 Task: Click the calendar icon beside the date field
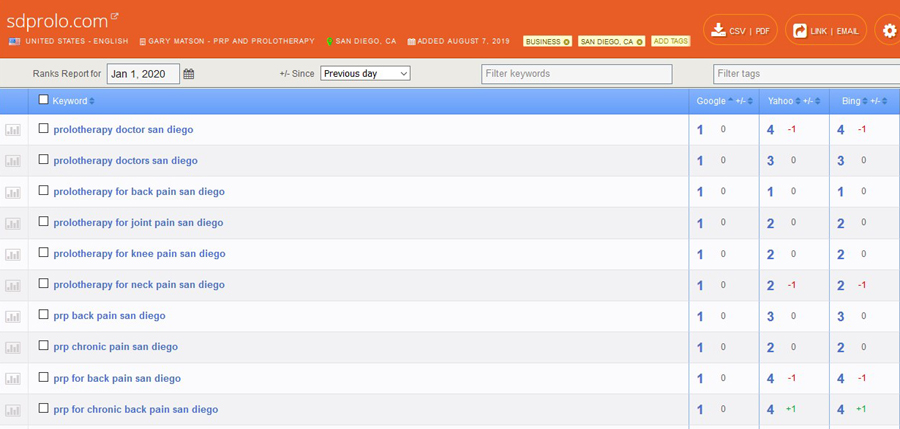[x=189, y=74]
